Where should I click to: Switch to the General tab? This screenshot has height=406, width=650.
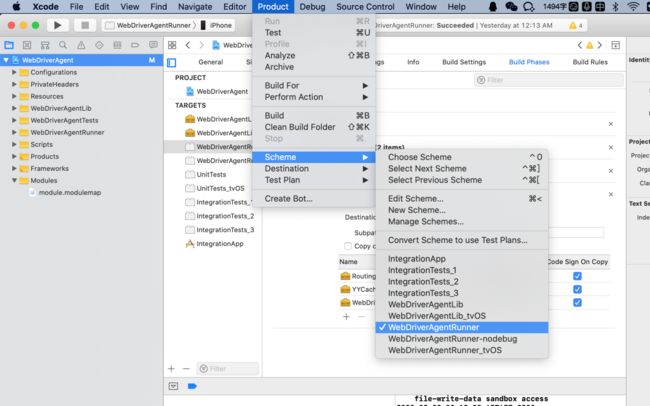pos(211,62)
